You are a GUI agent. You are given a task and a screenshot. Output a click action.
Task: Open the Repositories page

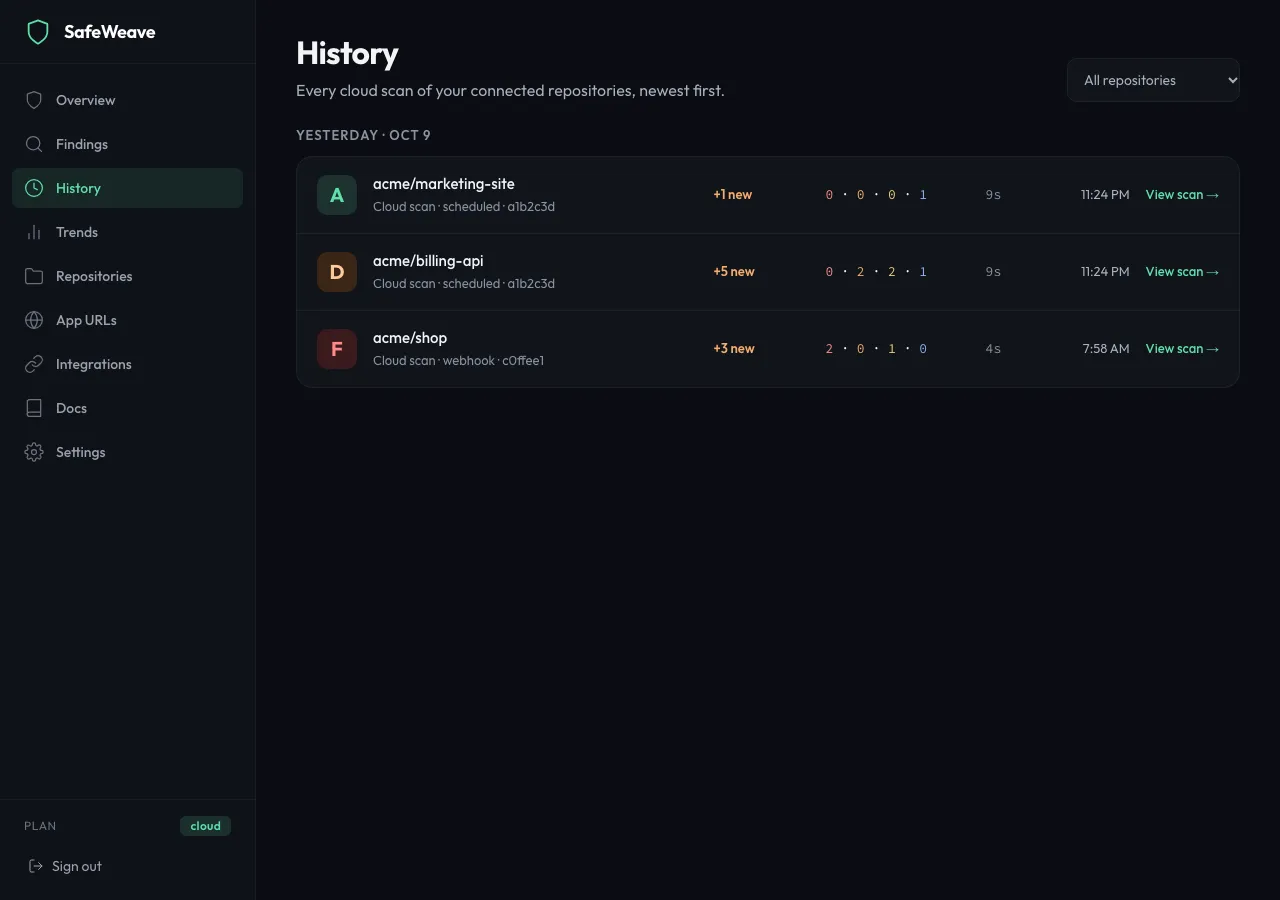pos(127,276)
